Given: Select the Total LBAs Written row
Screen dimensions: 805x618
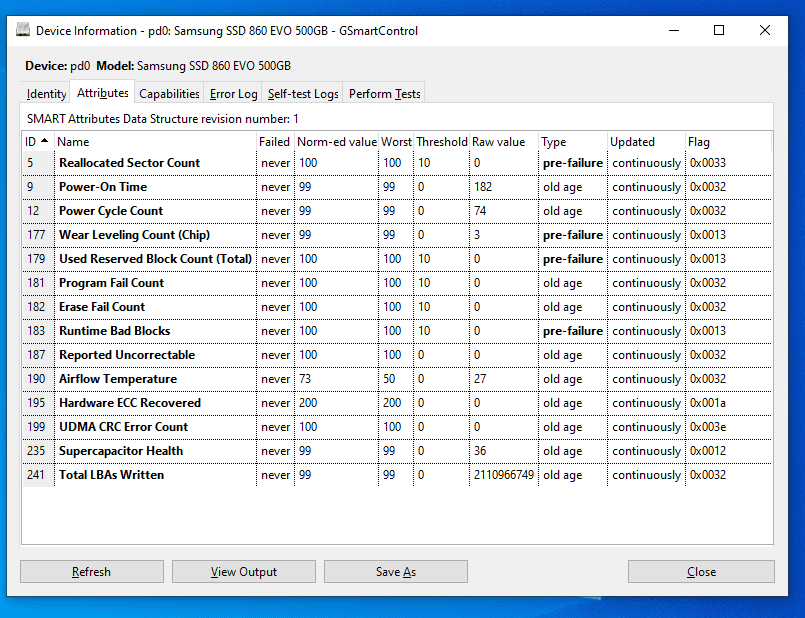Looking at the screenshot, I should [397, 475].
